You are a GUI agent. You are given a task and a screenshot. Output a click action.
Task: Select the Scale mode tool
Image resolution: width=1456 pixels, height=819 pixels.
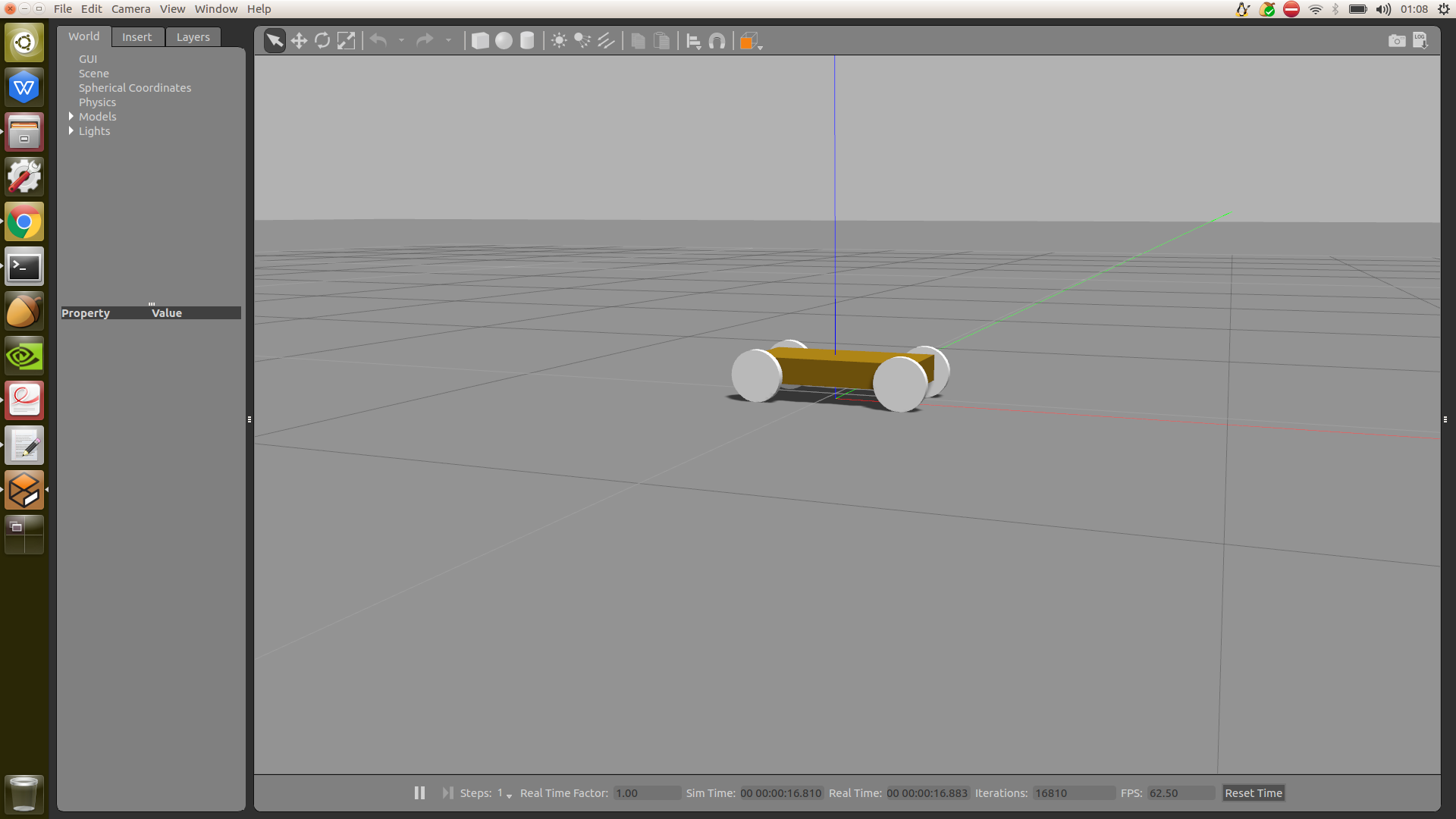[x=346, y=41]
